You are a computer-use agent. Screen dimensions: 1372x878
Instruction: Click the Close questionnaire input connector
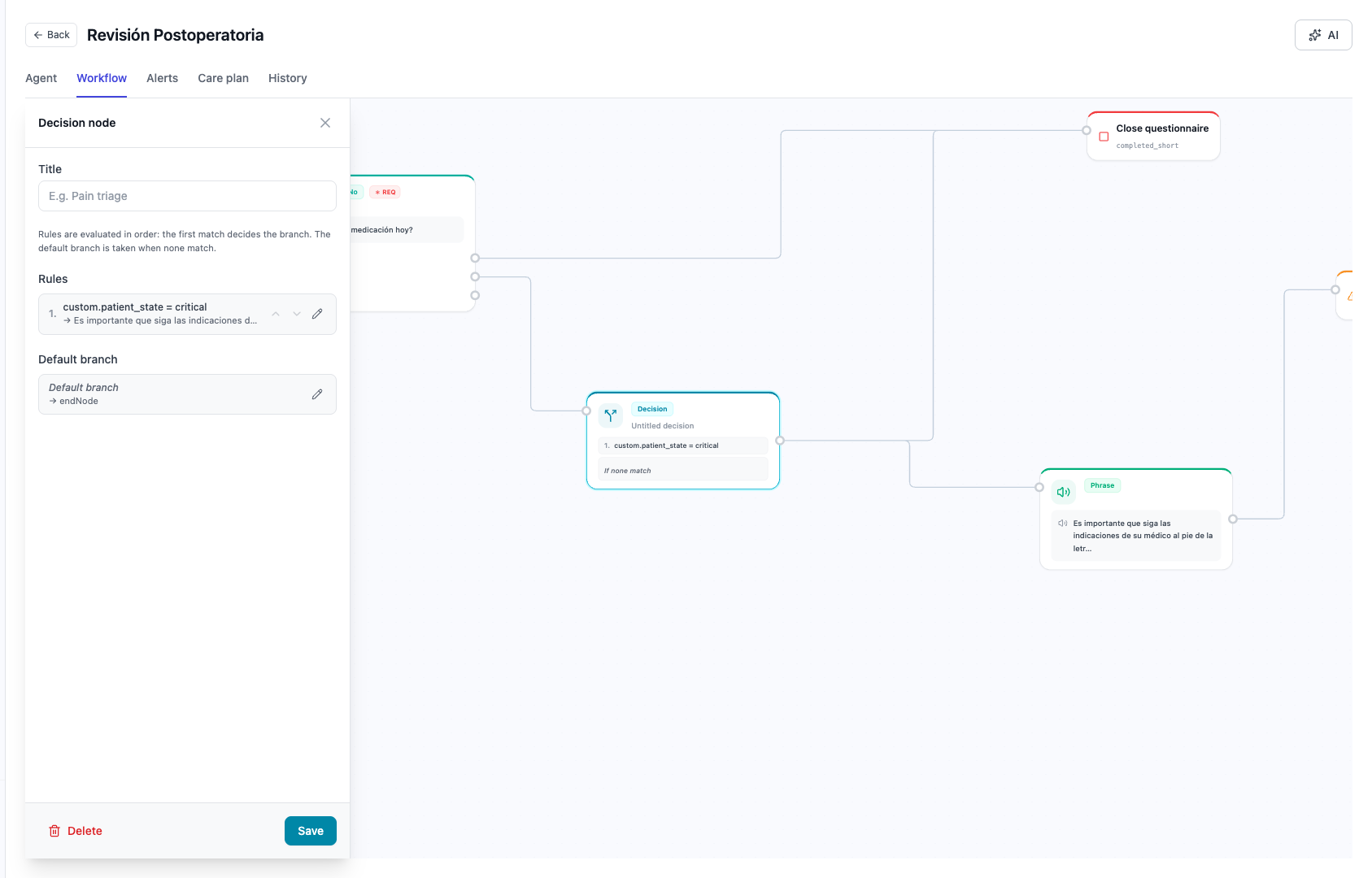coord(1087,130)
